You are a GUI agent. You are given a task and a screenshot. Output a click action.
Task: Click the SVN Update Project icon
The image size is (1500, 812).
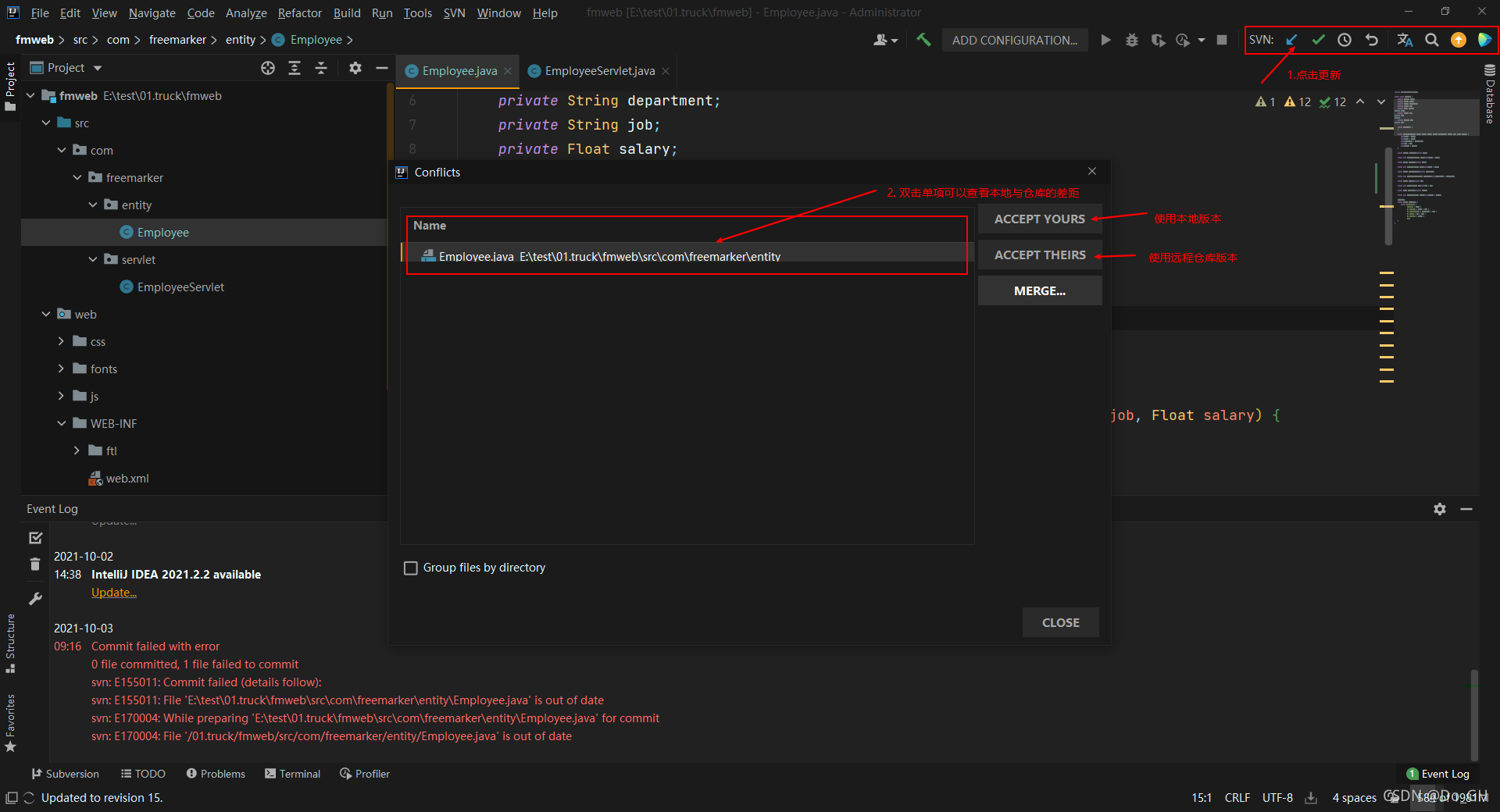tap(1291, 40)
